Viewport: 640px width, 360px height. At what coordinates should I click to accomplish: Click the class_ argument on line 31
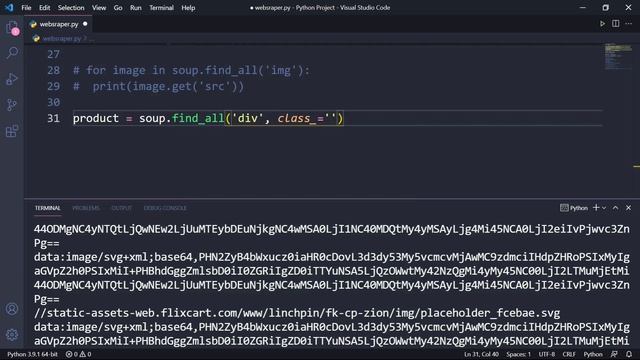point(297,118)
